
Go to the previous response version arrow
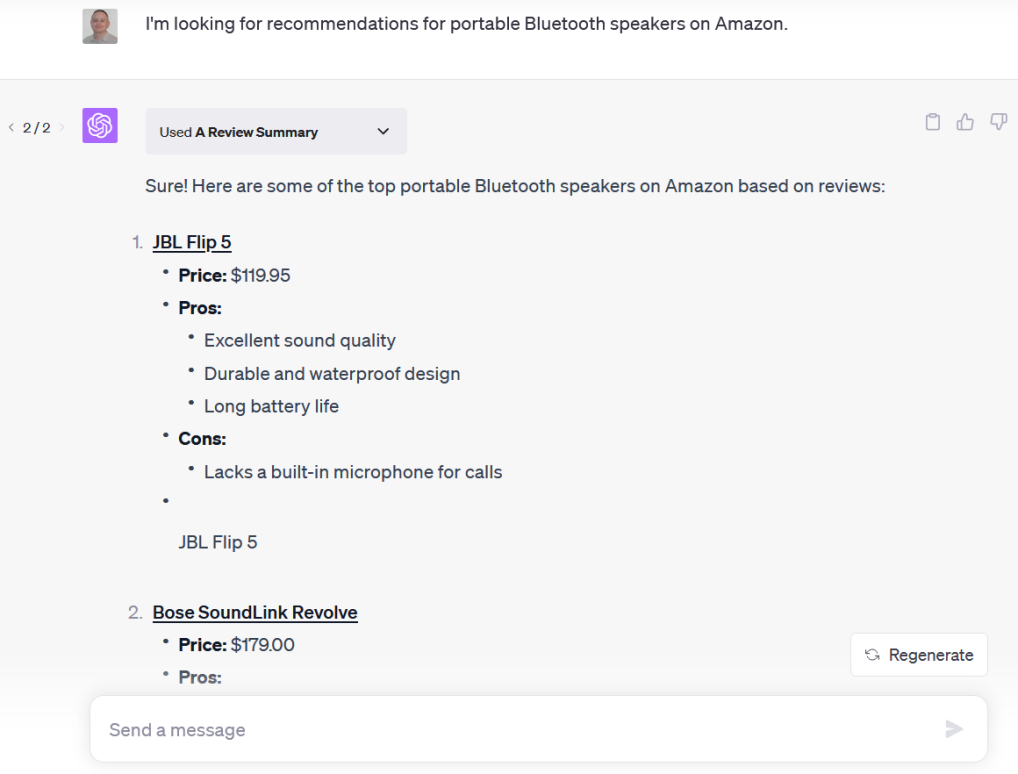[11, 128]
